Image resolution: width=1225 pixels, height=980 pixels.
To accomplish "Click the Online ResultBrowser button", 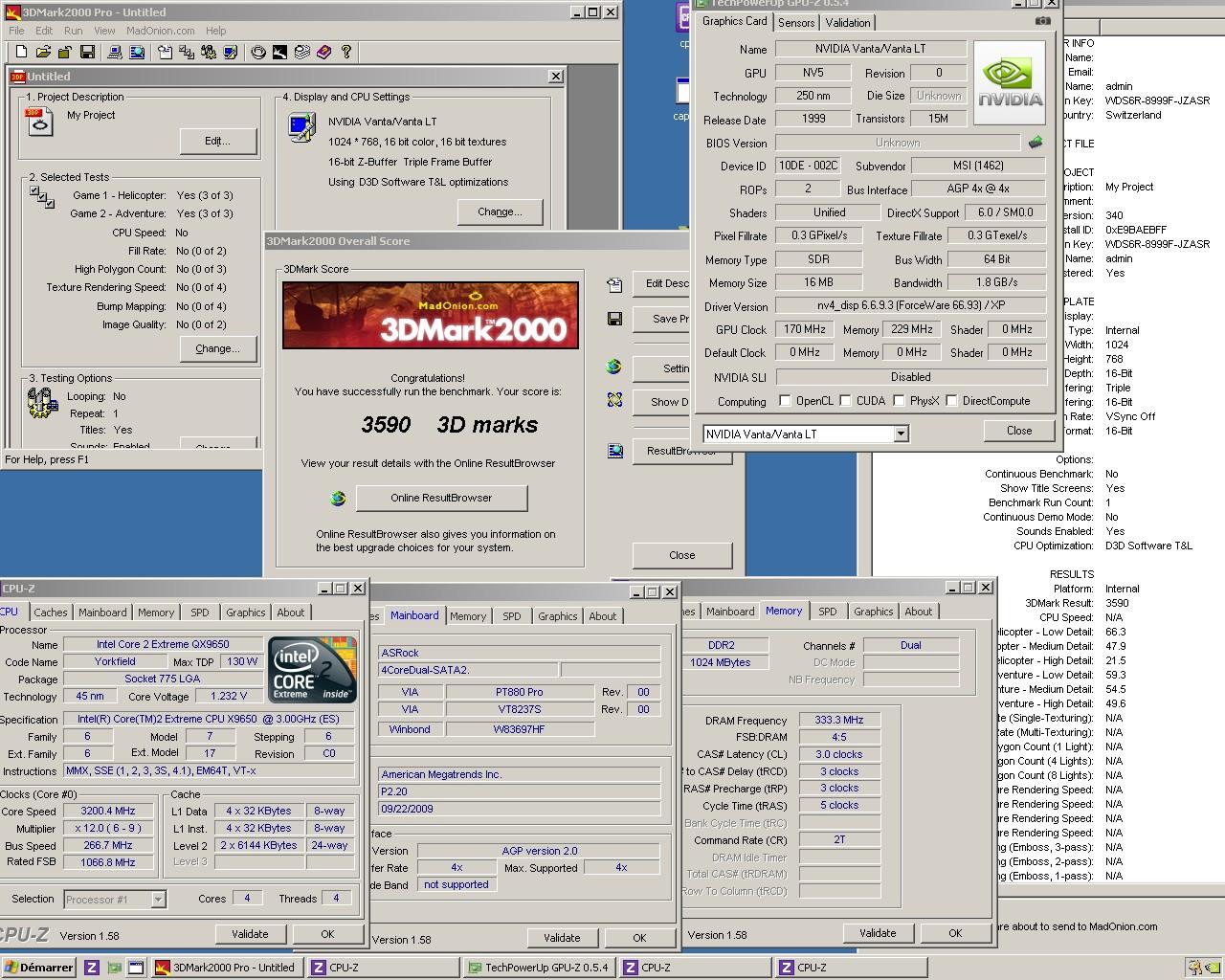I will (441, 498).
